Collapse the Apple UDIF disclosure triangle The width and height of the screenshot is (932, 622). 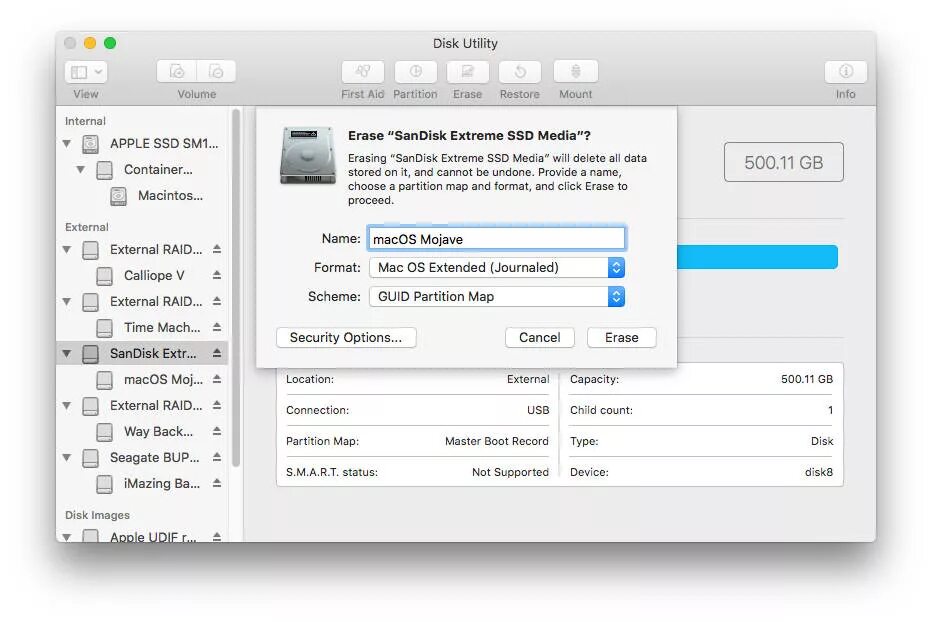click(67, 536)
